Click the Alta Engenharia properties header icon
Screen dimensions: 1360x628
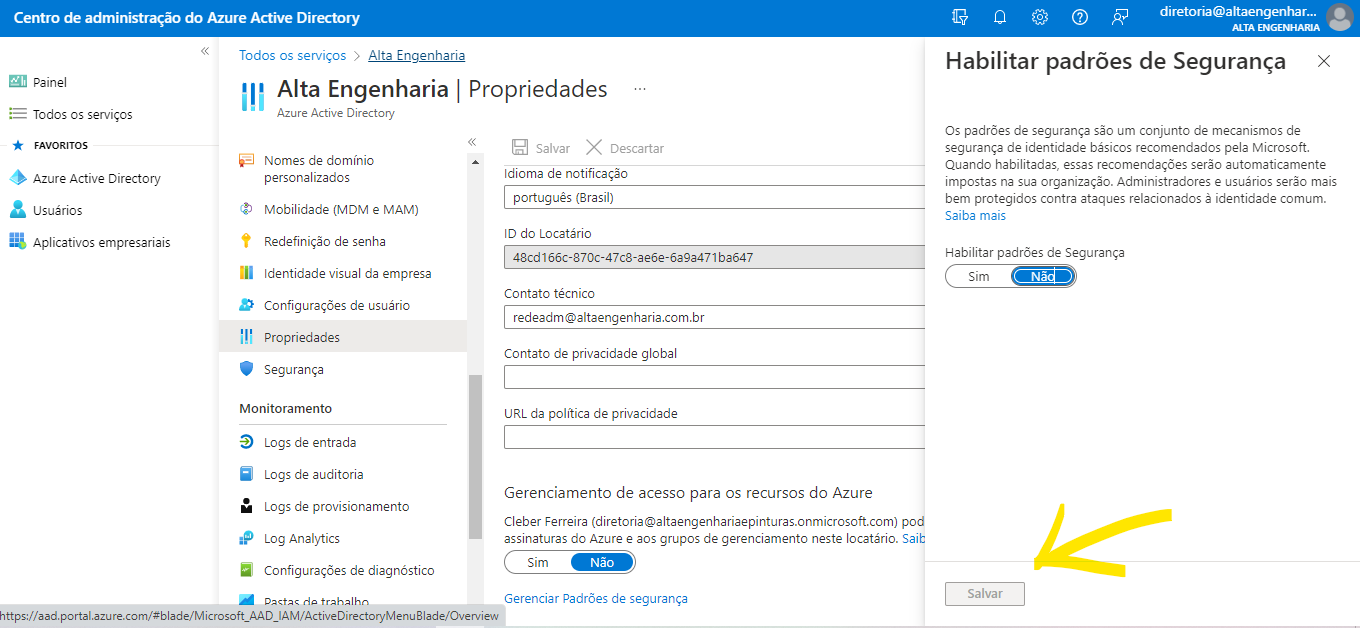pyautogui.click(x=253, y=96)
